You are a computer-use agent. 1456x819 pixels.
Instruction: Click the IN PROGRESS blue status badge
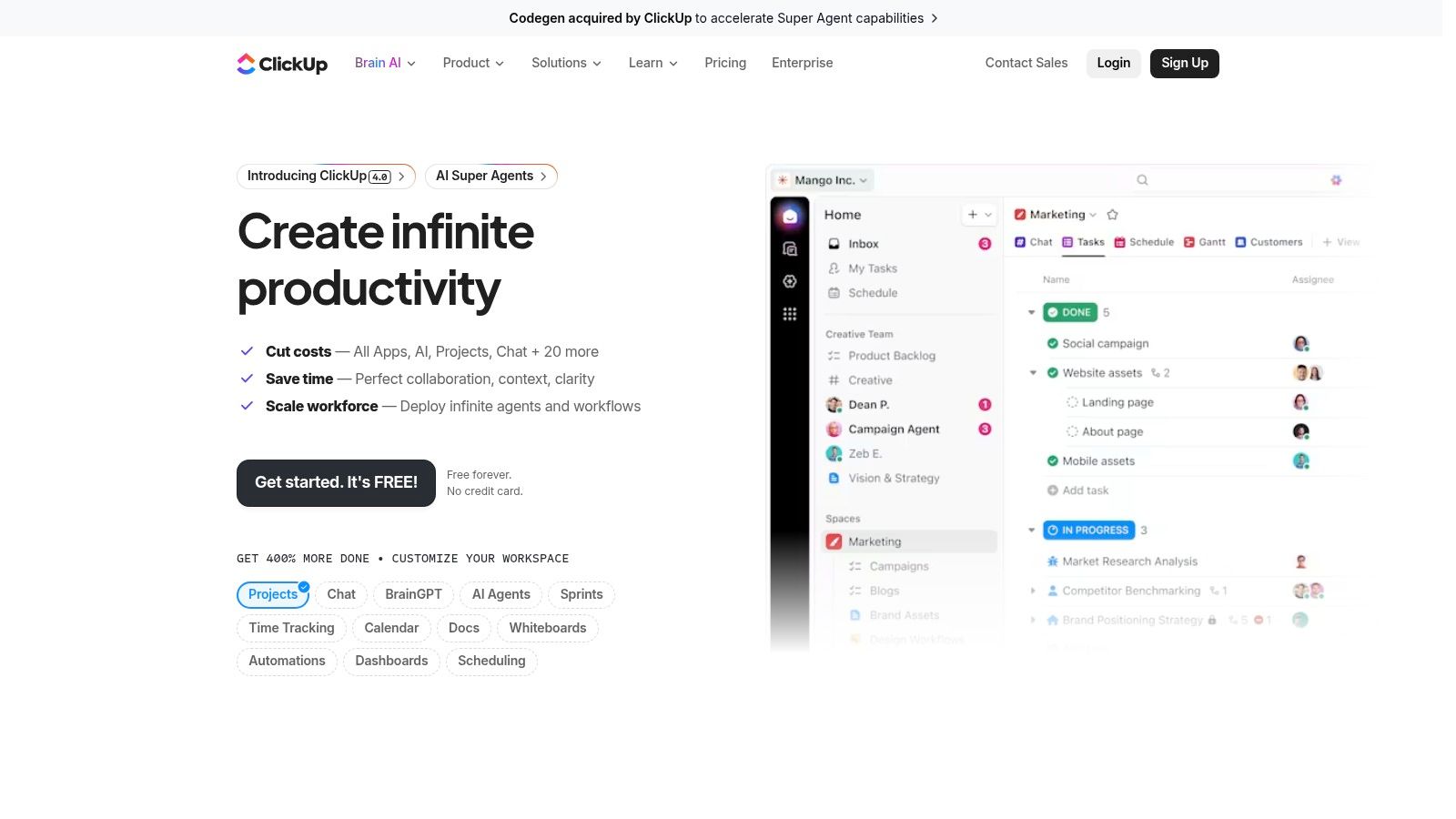coord(1088,531)
